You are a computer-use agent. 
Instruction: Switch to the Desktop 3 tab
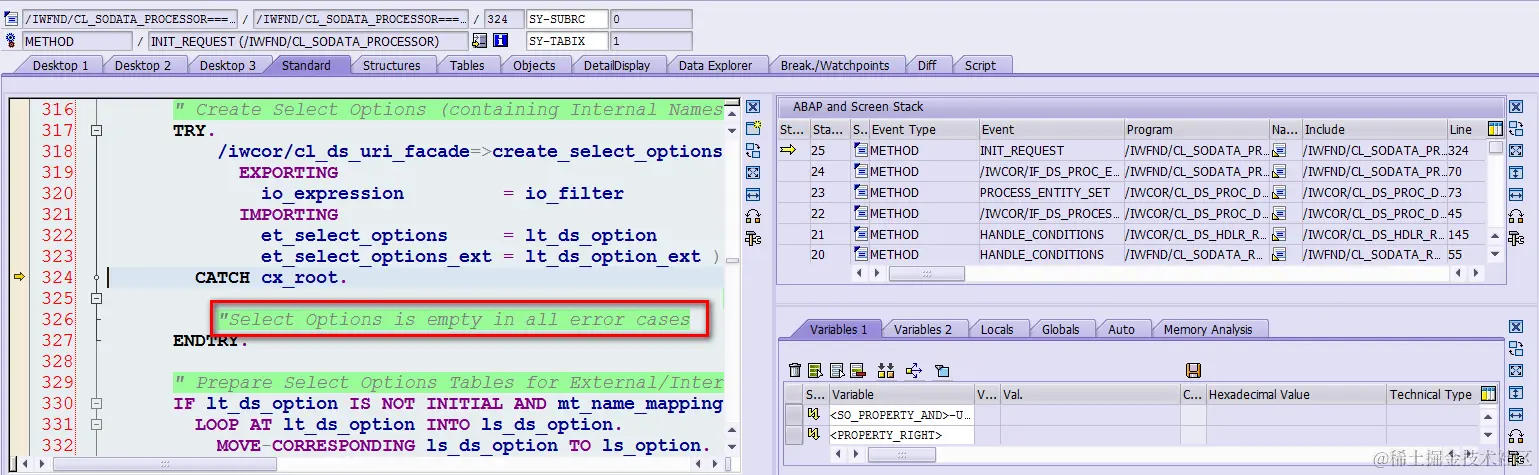point(228,65)
